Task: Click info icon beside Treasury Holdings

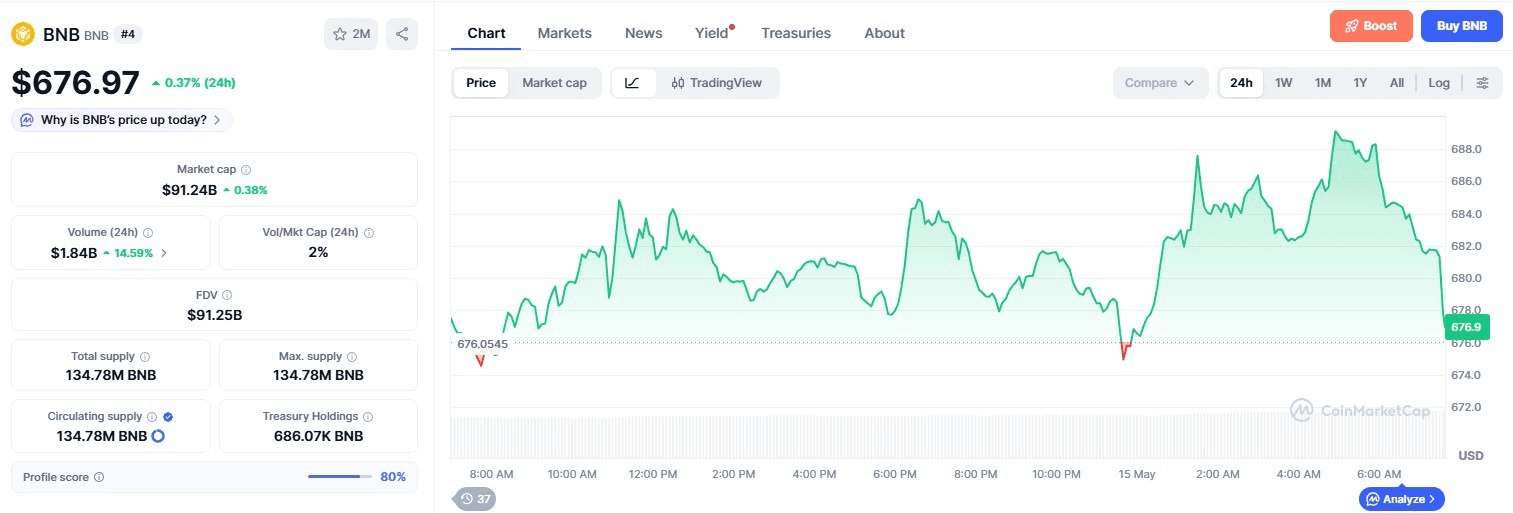Action: click(368, 416)
